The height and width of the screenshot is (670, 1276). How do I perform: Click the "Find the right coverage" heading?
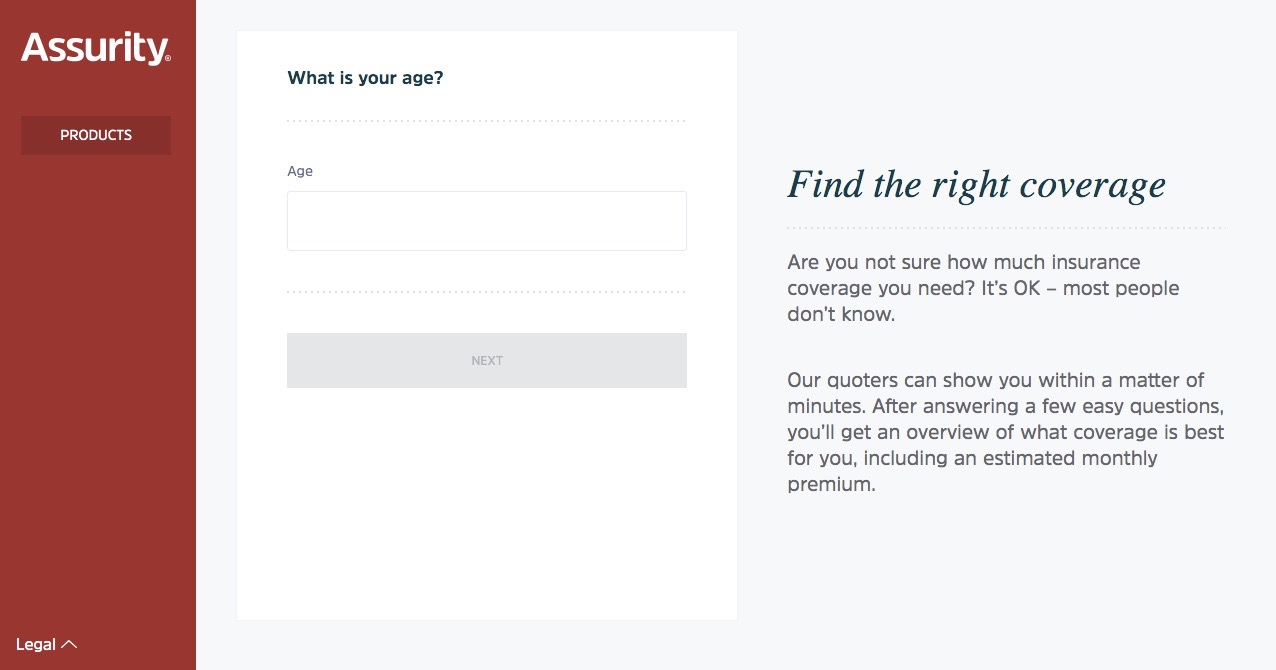pos(976,185)
